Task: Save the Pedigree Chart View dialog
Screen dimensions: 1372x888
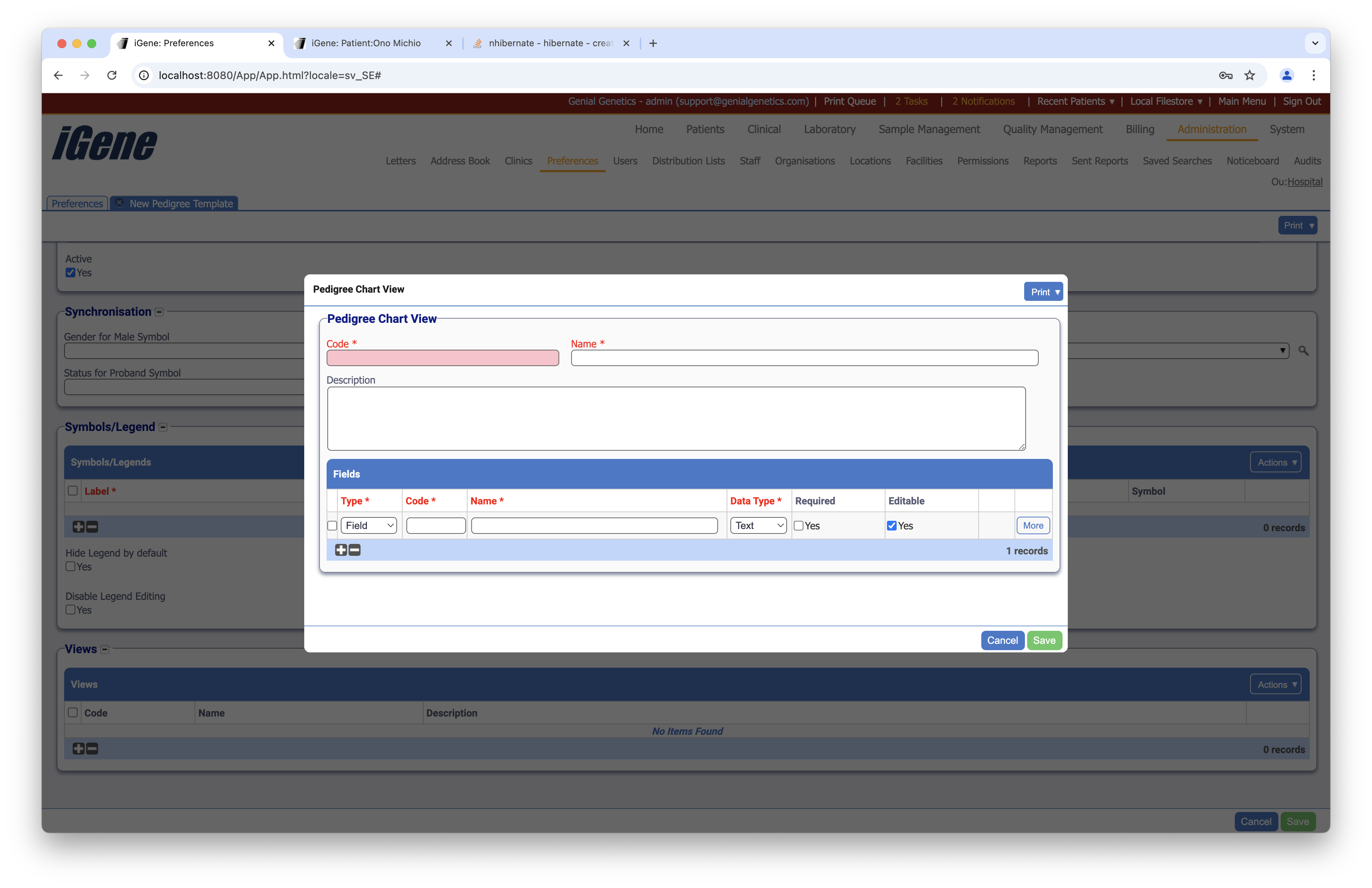Action: (1044, 640)
